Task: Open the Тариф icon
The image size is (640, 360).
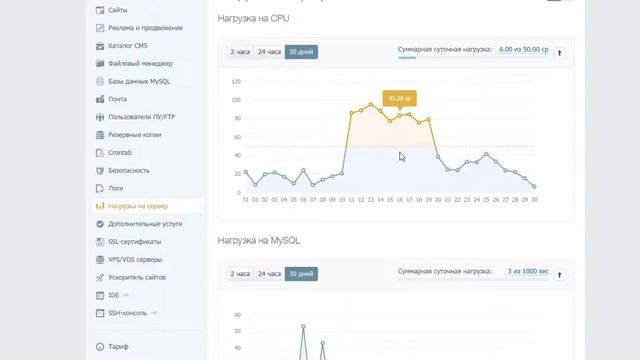Action: click(100, 347)
